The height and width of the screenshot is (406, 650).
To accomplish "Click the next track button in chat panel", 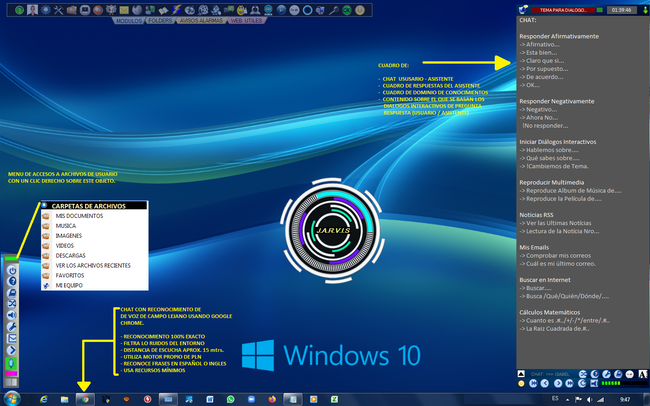I will tap(558, 383).
